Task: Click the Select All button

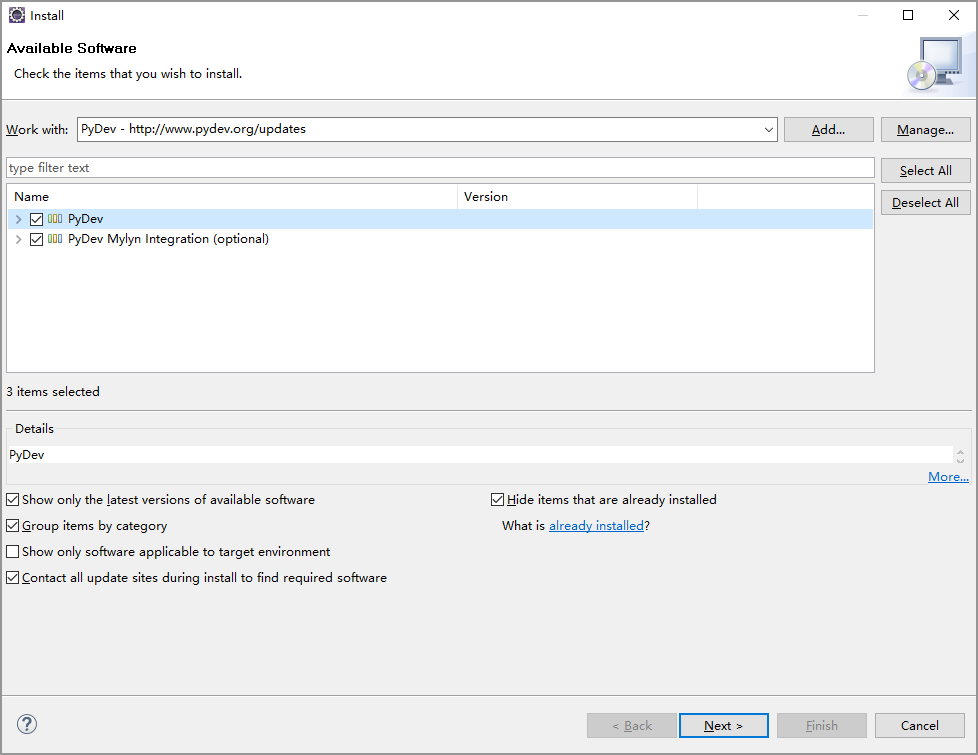Action: pyautogui.click(x=926, y=170)
